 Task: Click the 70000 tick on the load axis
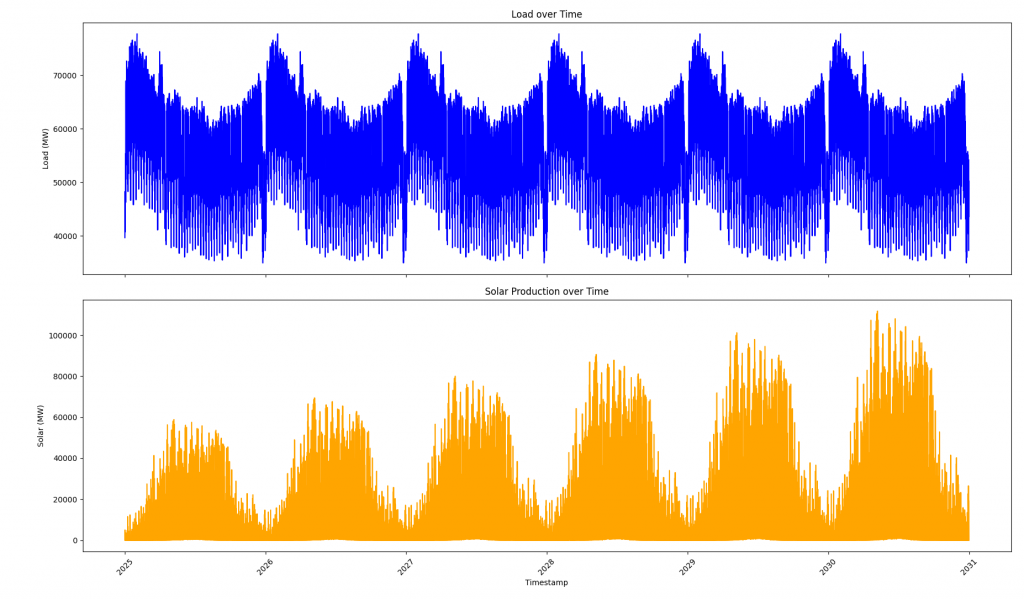(x=63, y=76)
